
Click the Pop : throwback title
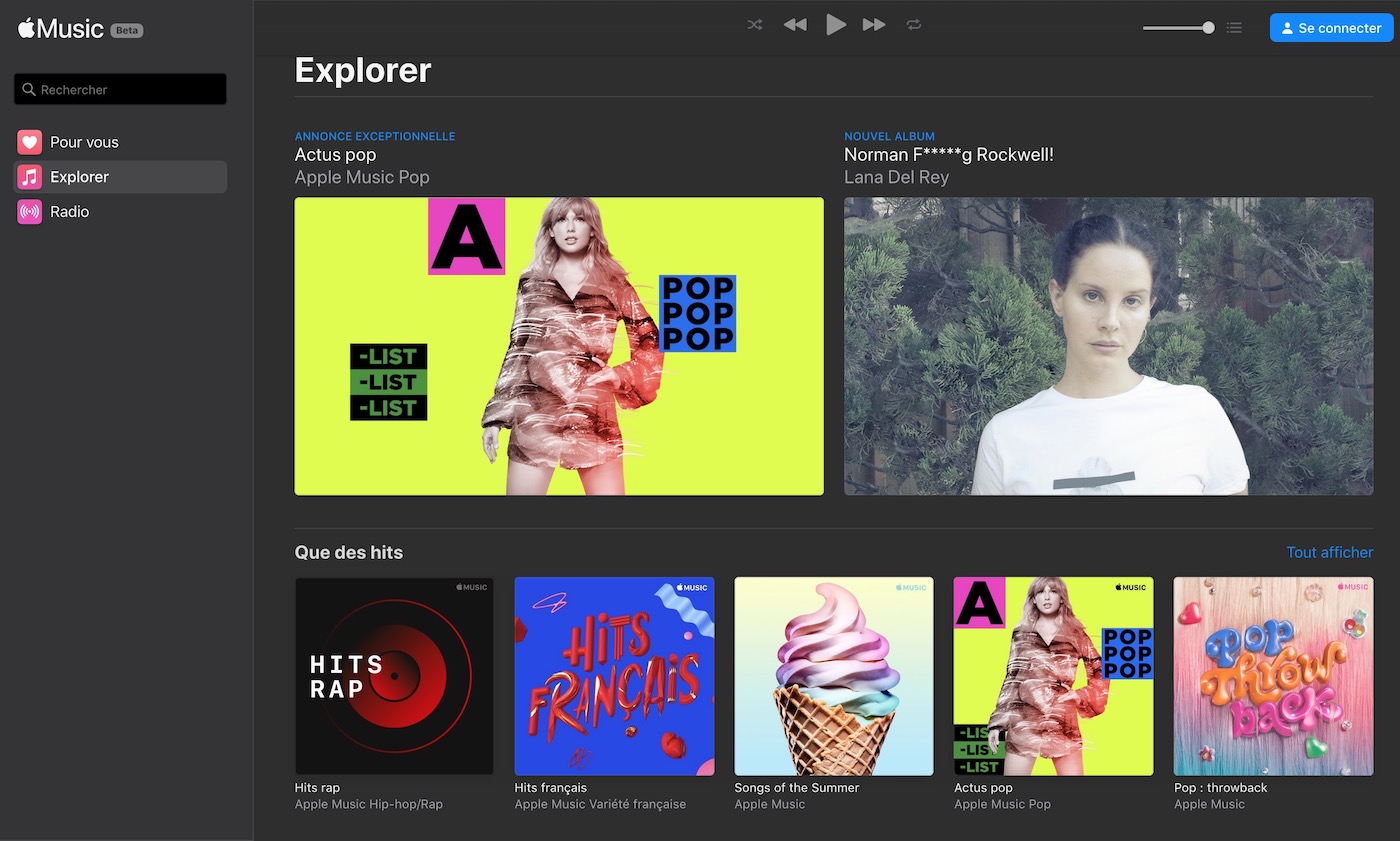pyautogui.click(x=1221, y=788)
